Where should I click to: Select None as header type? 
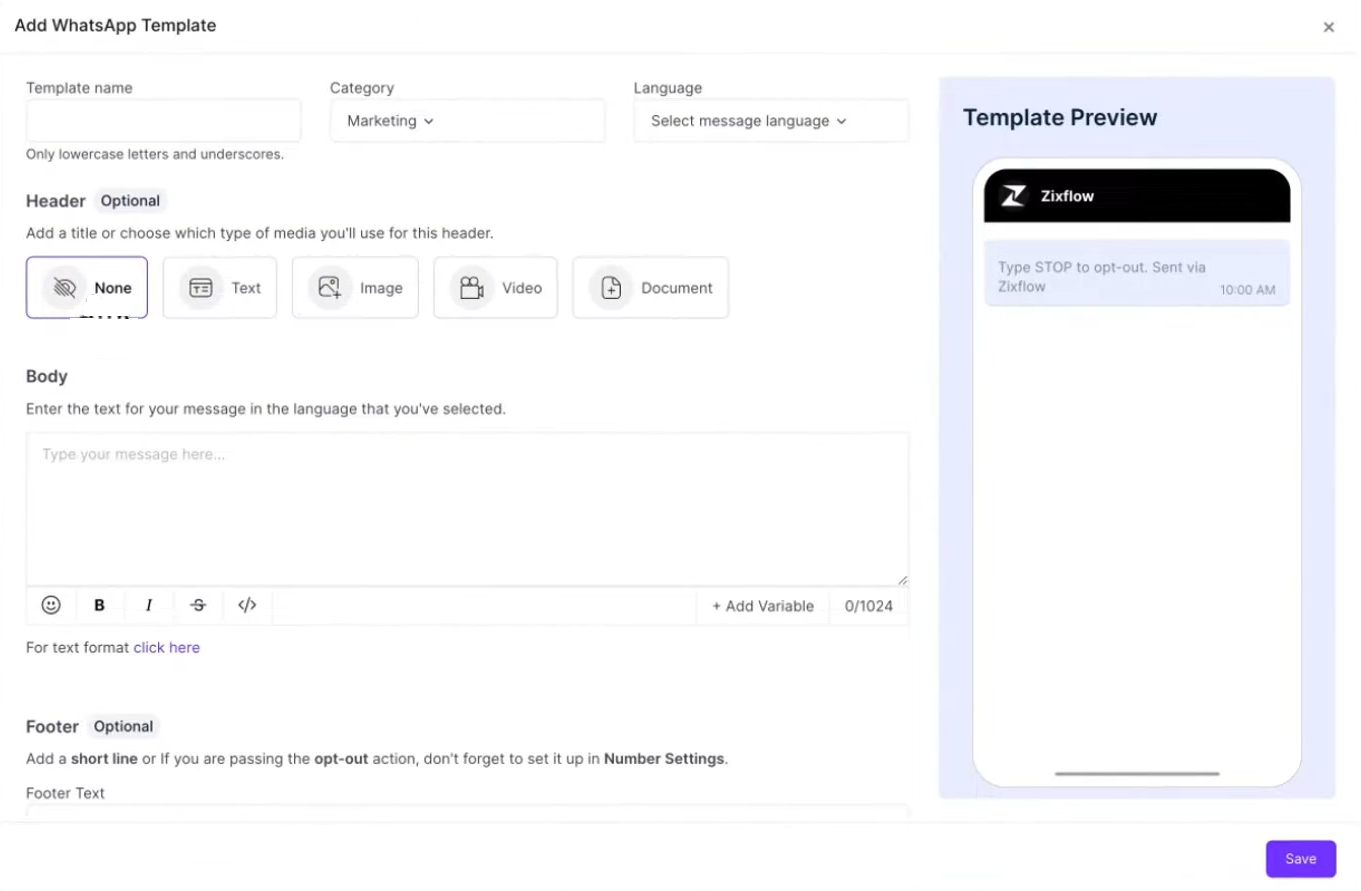click(x=87, y=288)
